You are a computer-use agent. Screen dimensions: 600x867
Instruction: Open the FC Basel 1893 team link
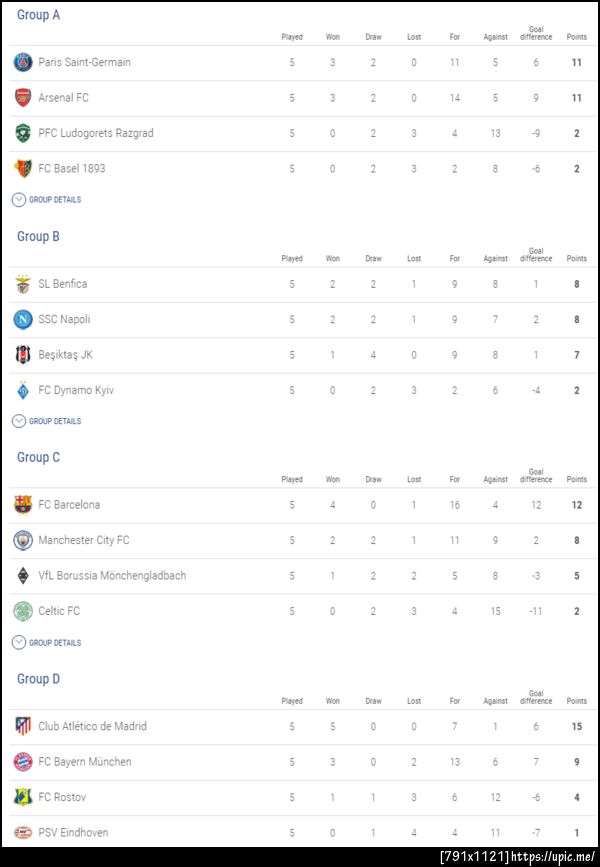(x=71, y=169)
